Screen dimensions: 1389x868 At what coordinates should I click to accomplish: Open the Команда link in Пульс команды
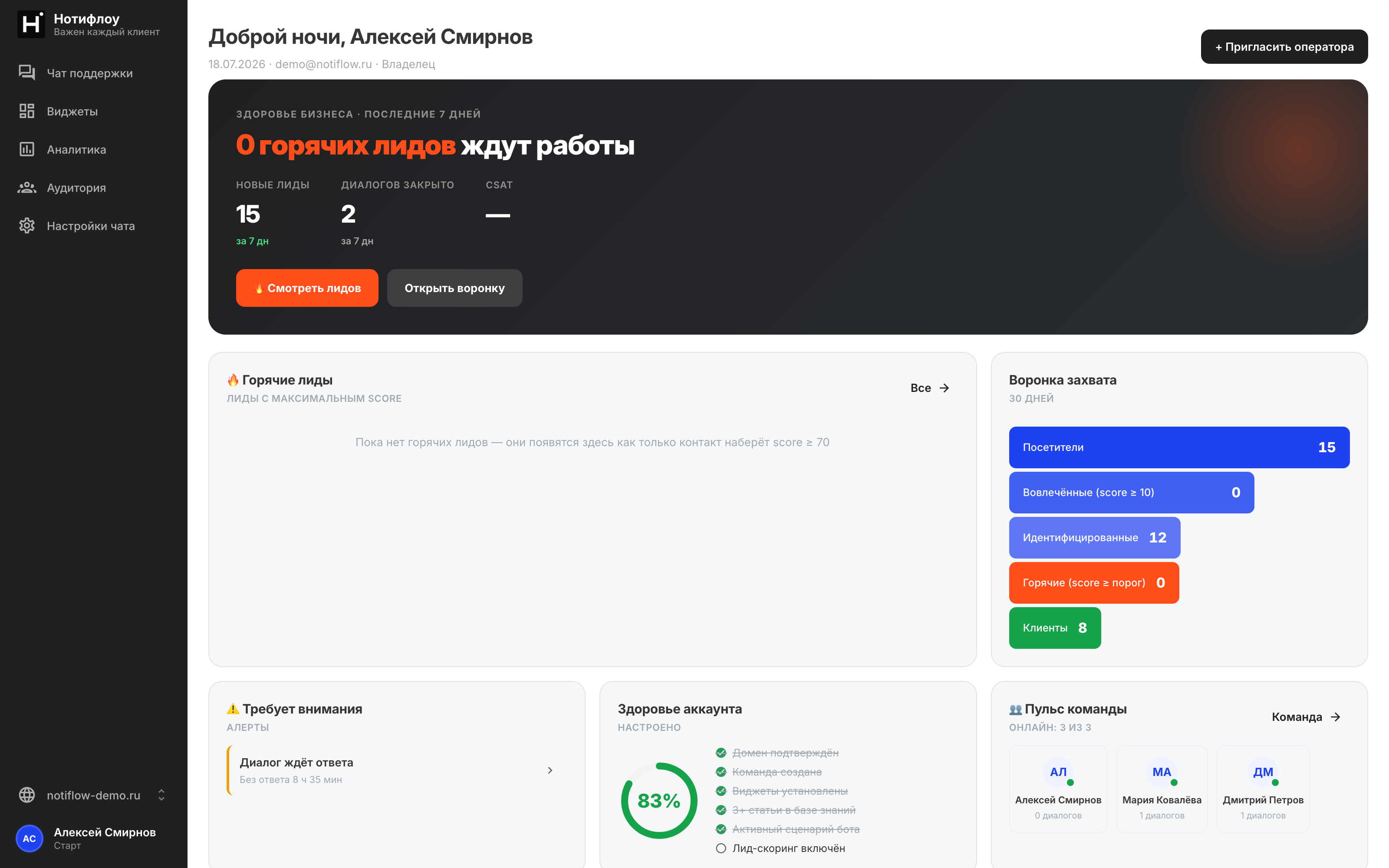[1307, 717]
